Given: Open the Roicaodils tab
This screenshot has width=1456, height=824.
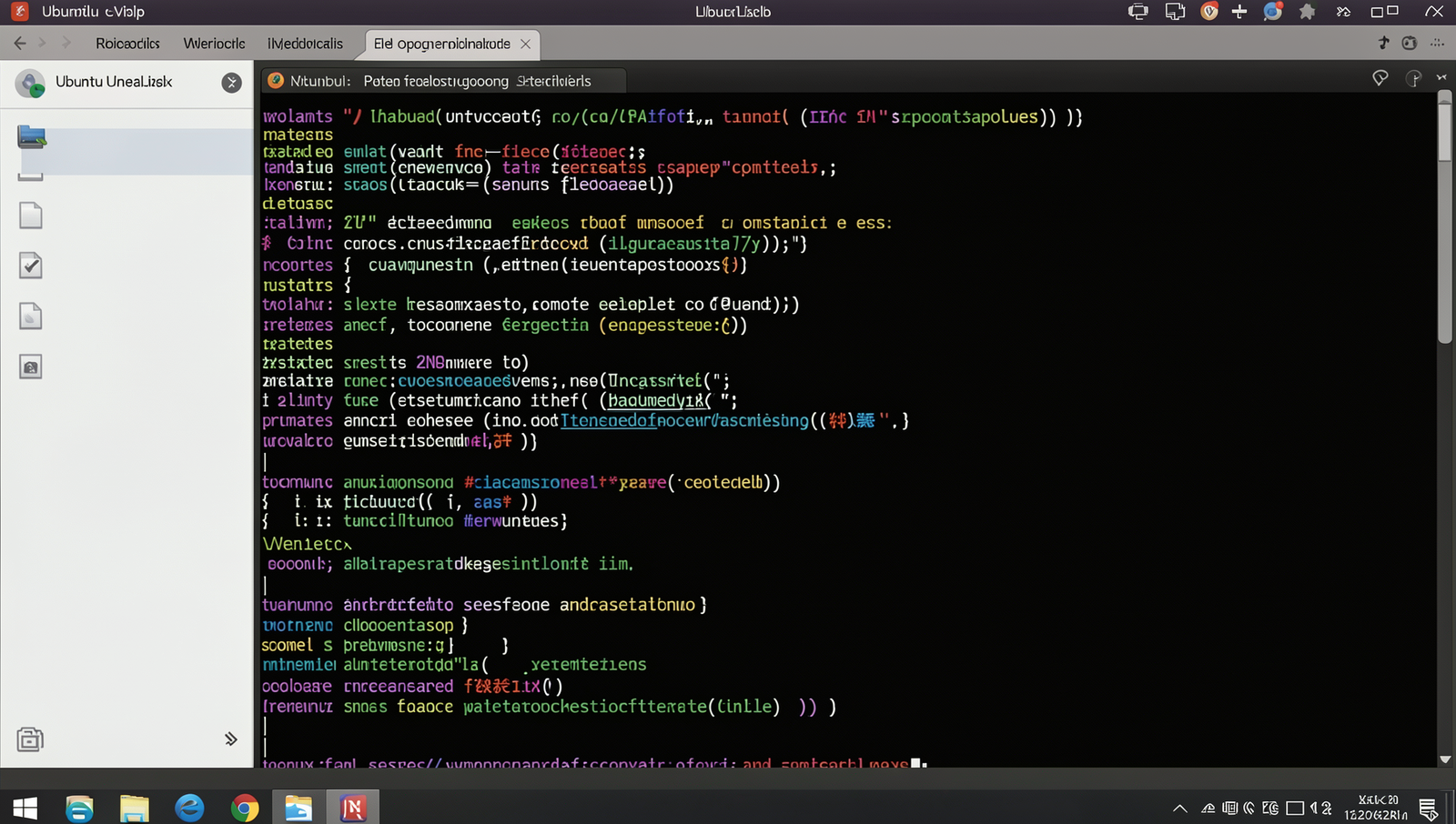Looking at the screenshot, I should [x=127, y=44].
